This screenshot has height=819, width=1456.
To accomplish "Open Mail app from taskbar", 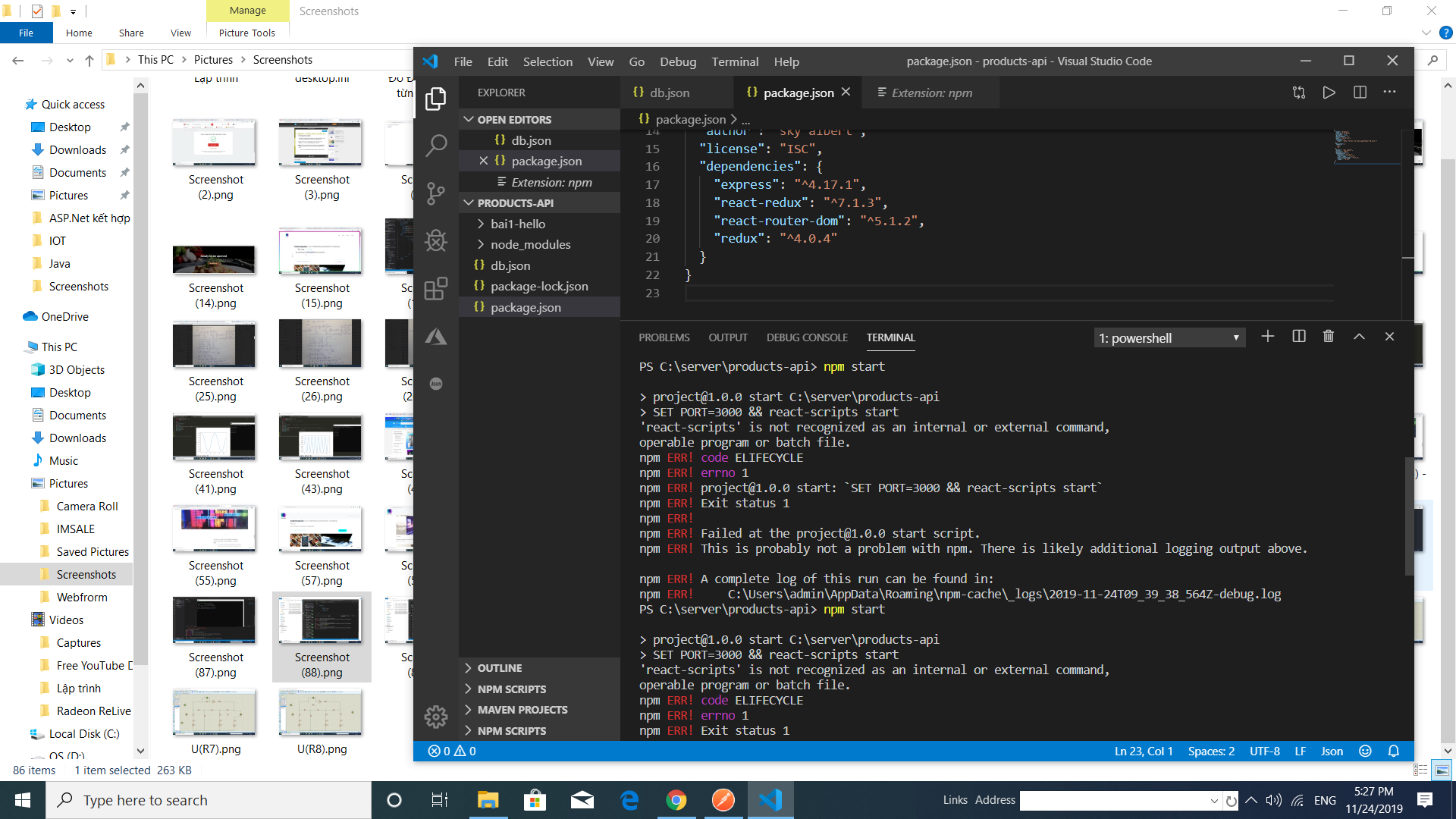I will point(582,800).
